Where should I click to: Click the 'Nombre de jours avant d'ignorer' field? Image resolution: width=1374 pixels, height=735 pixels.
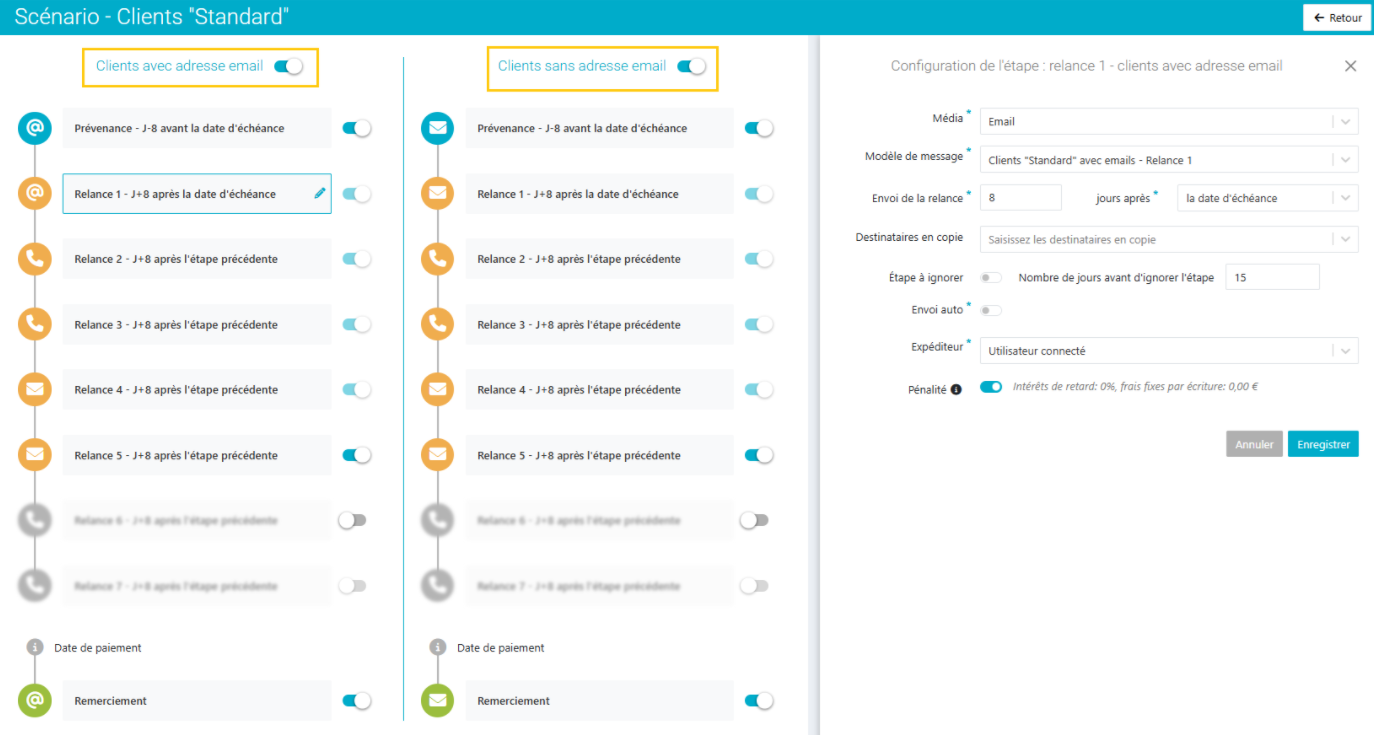(1273, 277)
